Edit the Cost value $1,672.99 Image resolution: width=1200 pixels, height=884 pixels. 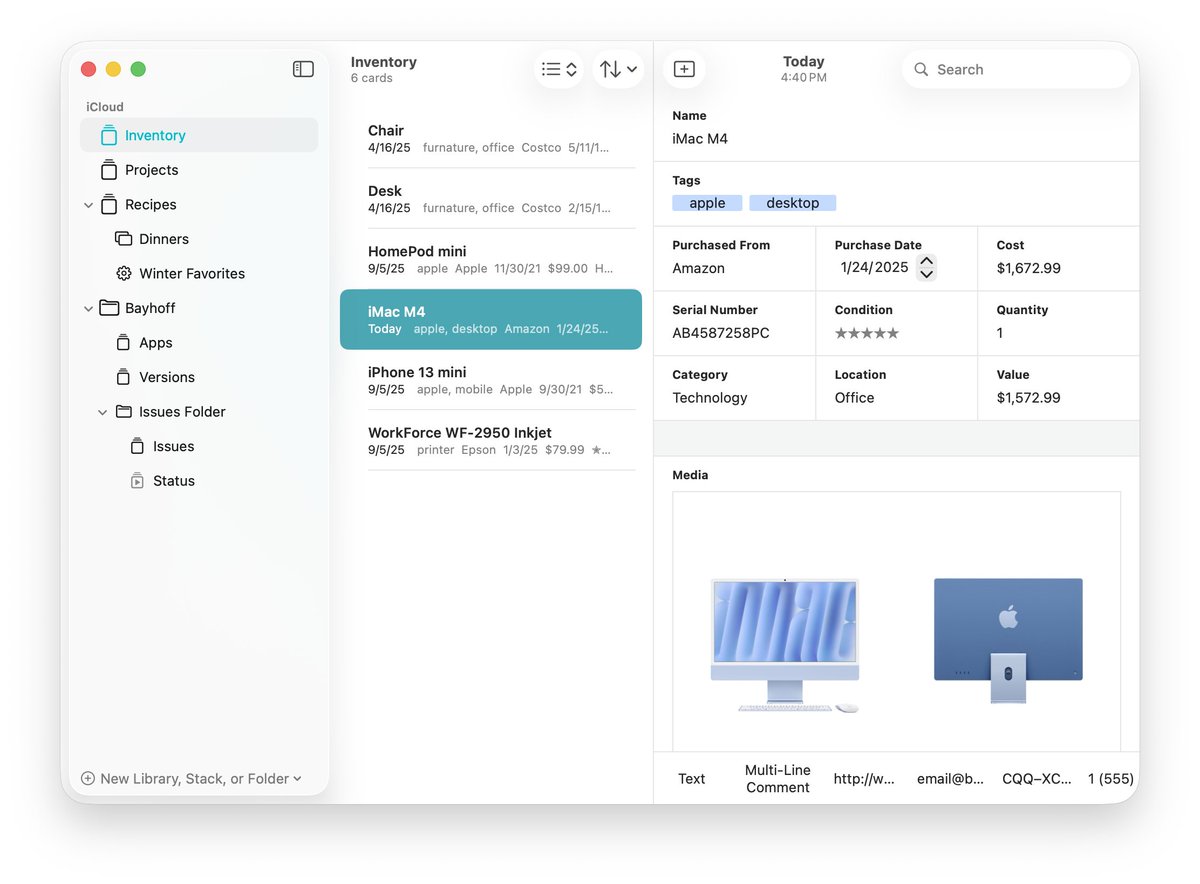pyautogui.click(x=1028, y=268)
